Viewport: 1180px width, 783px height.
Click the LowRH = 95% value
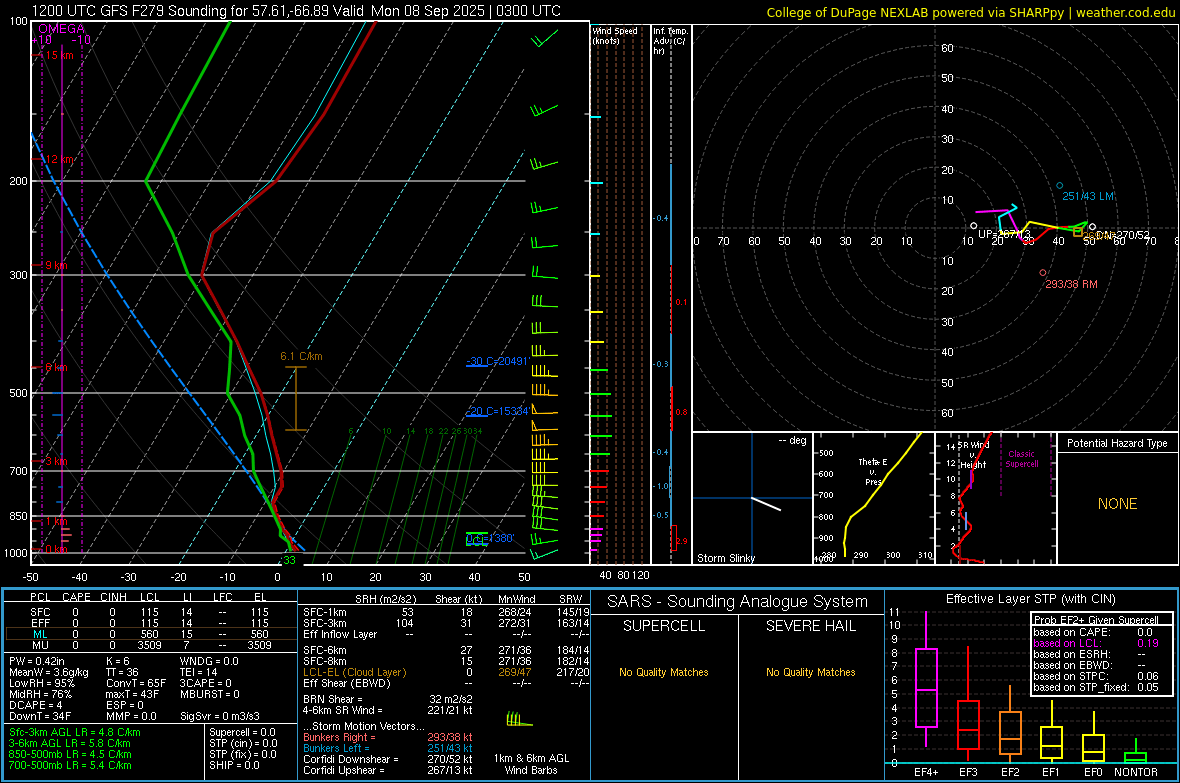pos(41,683)
